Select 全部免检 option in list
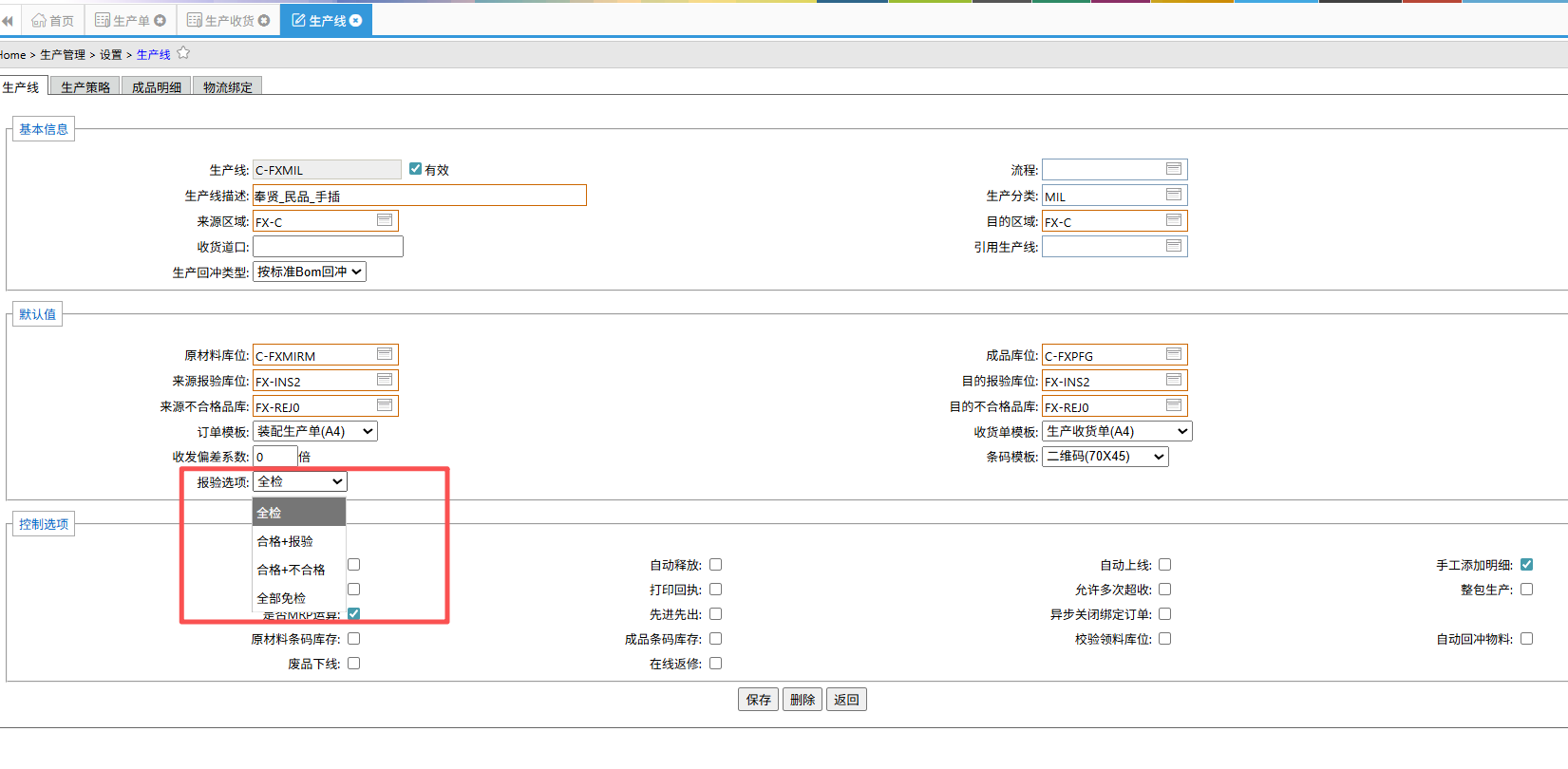The height and width of the screenshot is (769, 1568). 299,597
